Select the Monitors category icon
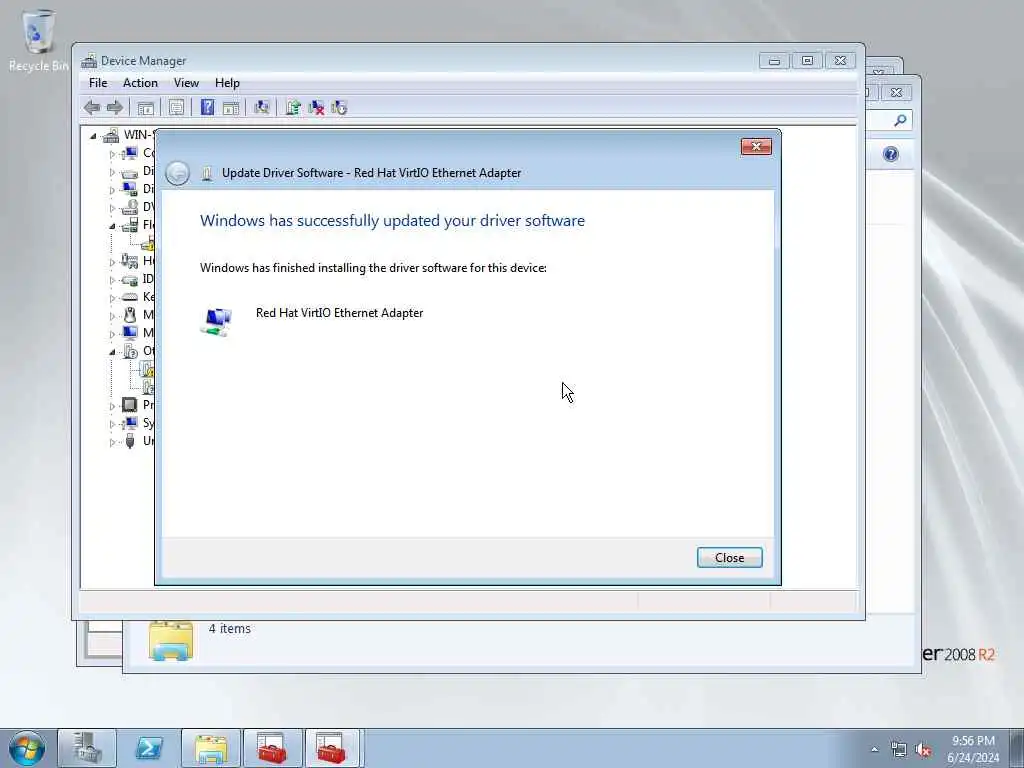The width and height of the screenshot is (1024, 768). click(x=130, y=333)
